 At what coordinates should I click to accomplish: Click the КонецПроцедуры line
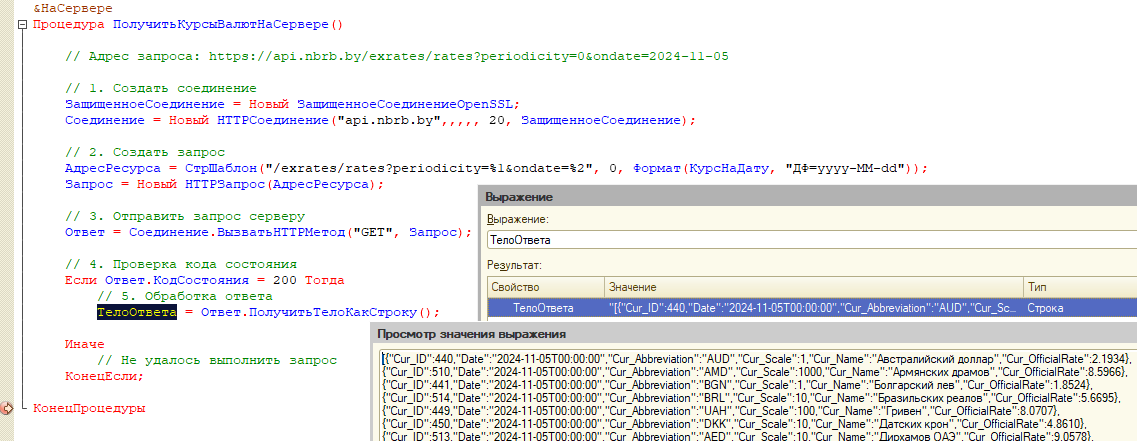coord(89,408)
